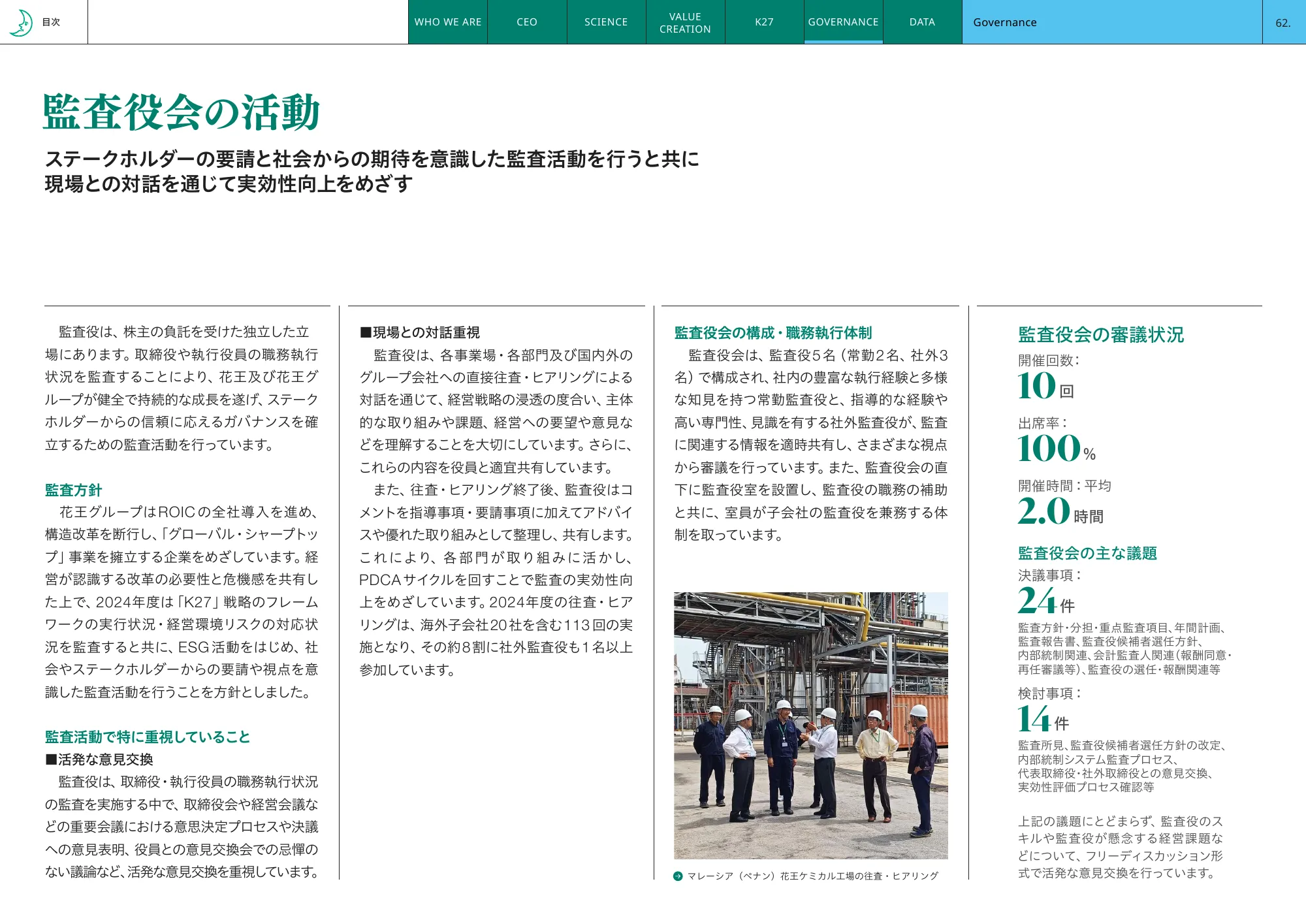Viewport: 1306px width, 924px height.
Task: Click the Governance breadcrumb label in header
Action: coord(1004,22)
